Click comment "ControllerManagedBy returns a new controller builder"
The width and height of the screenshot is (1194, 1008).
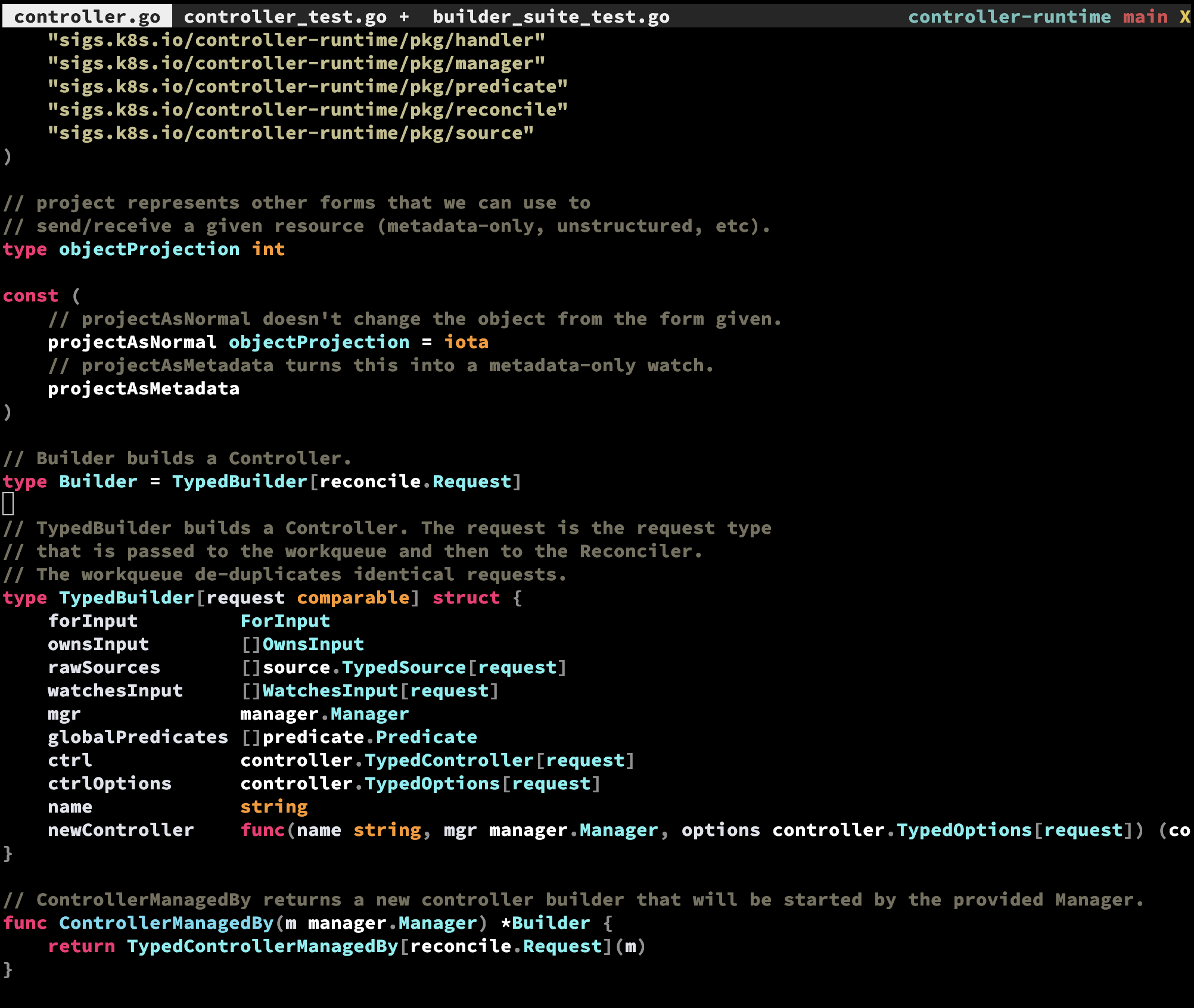574,900
